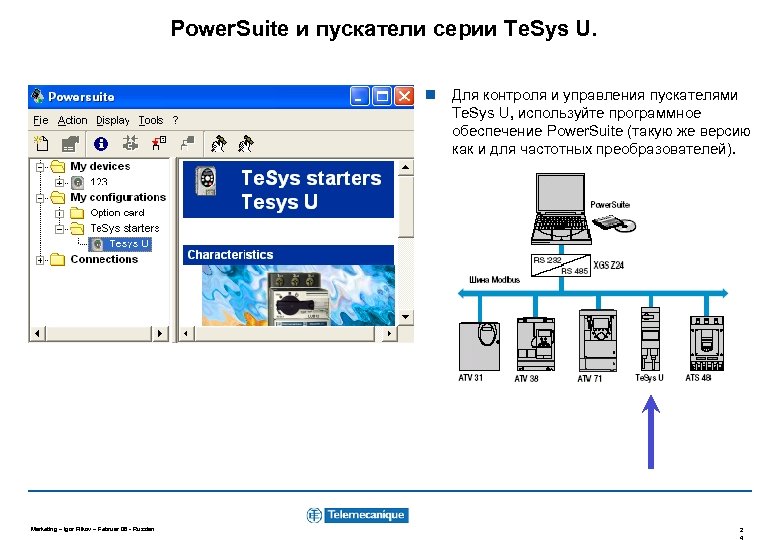Click the Characteristics section header
780x540 pixels.
point(289,255)
